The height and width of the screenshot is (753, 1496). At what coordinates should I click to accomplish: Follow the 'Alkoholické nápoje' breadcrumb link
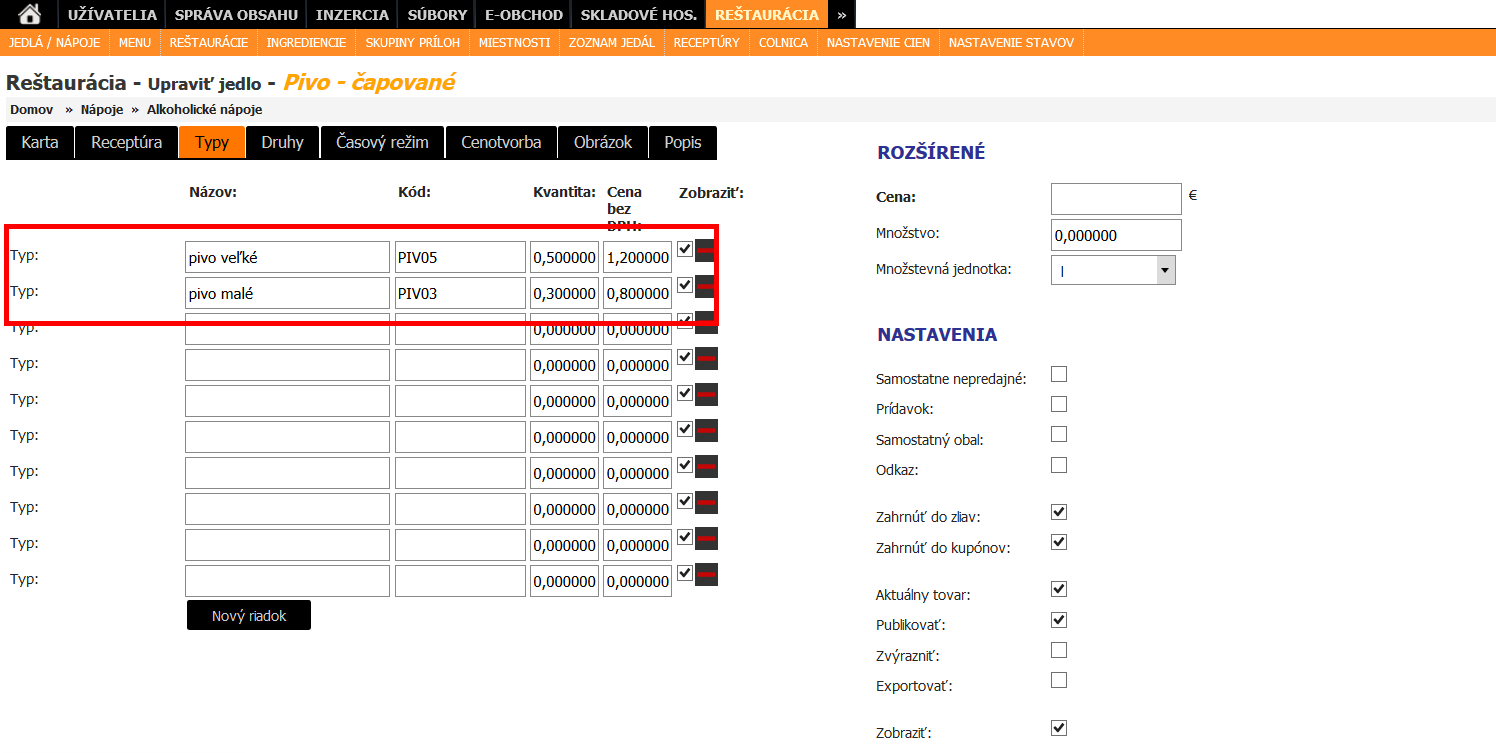click(204, 109)
